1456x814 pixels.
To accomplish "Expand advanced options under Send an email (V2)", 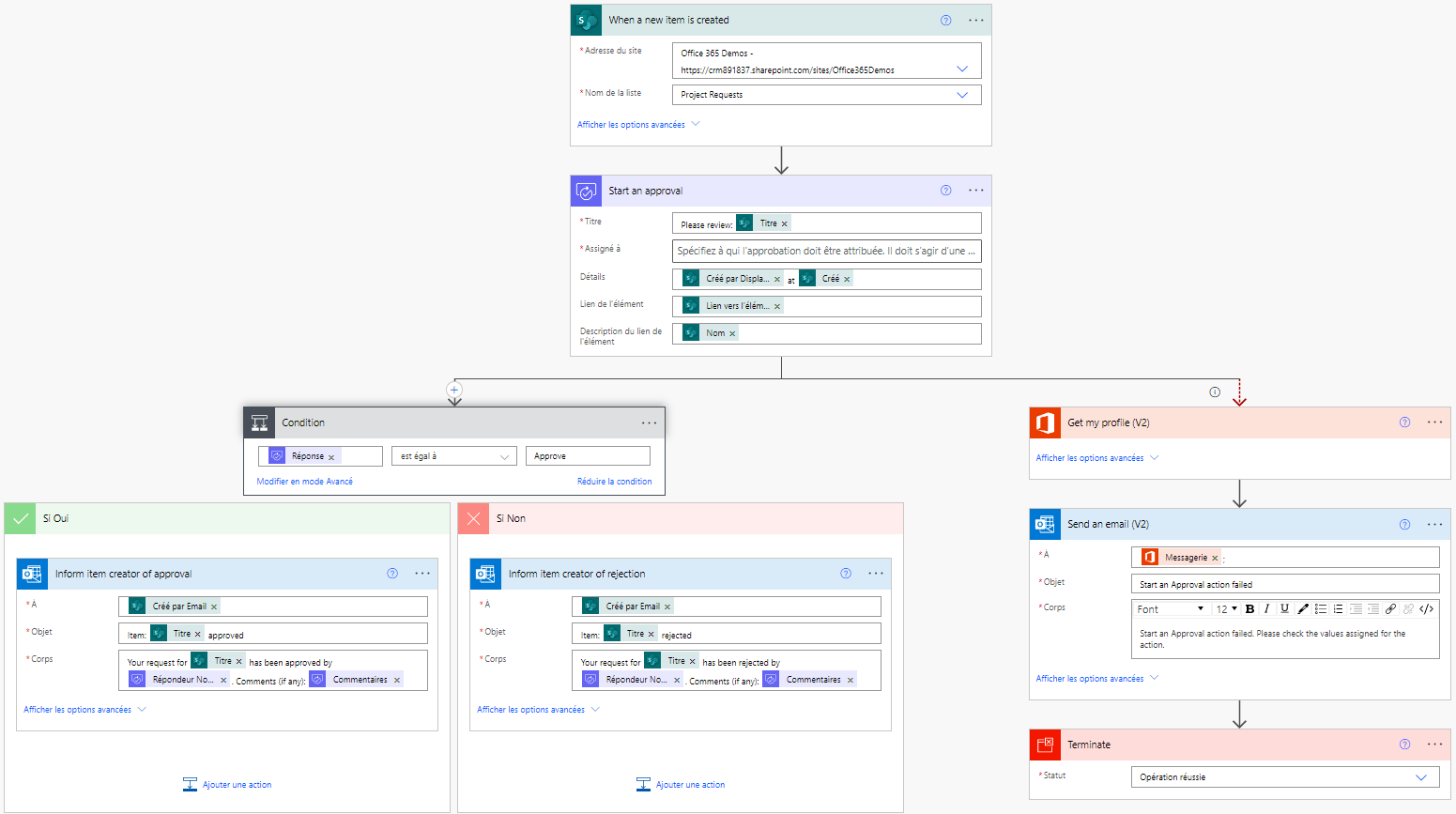I will [x=1097, y=679].
